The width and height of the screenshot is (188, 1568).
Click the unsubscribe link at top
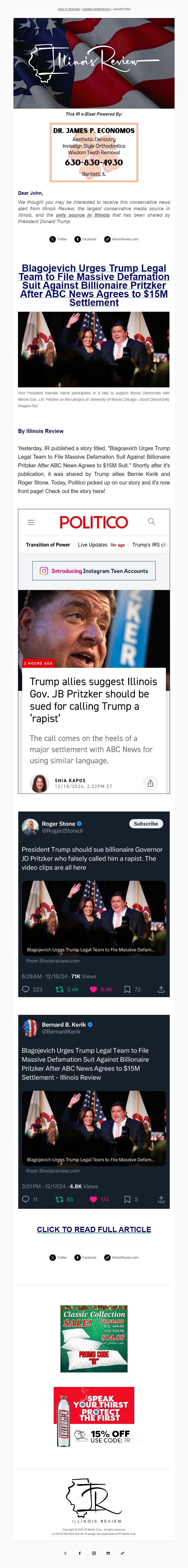click(121, 9)
